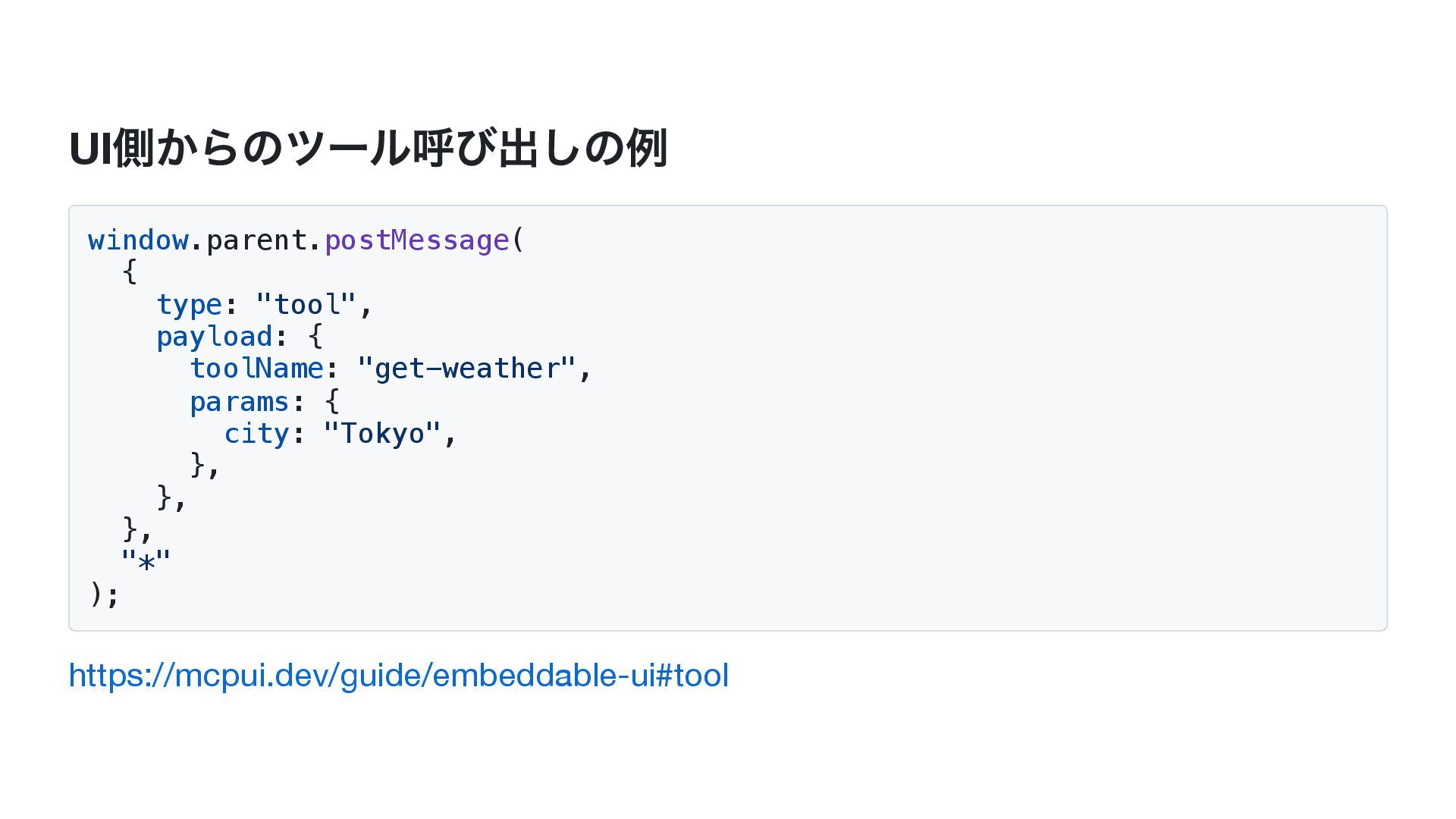The width and height of the screenshot is (1456, 819).
Task: Open the mcpui.dev embeddable-ui link
Action: point(399,675)
